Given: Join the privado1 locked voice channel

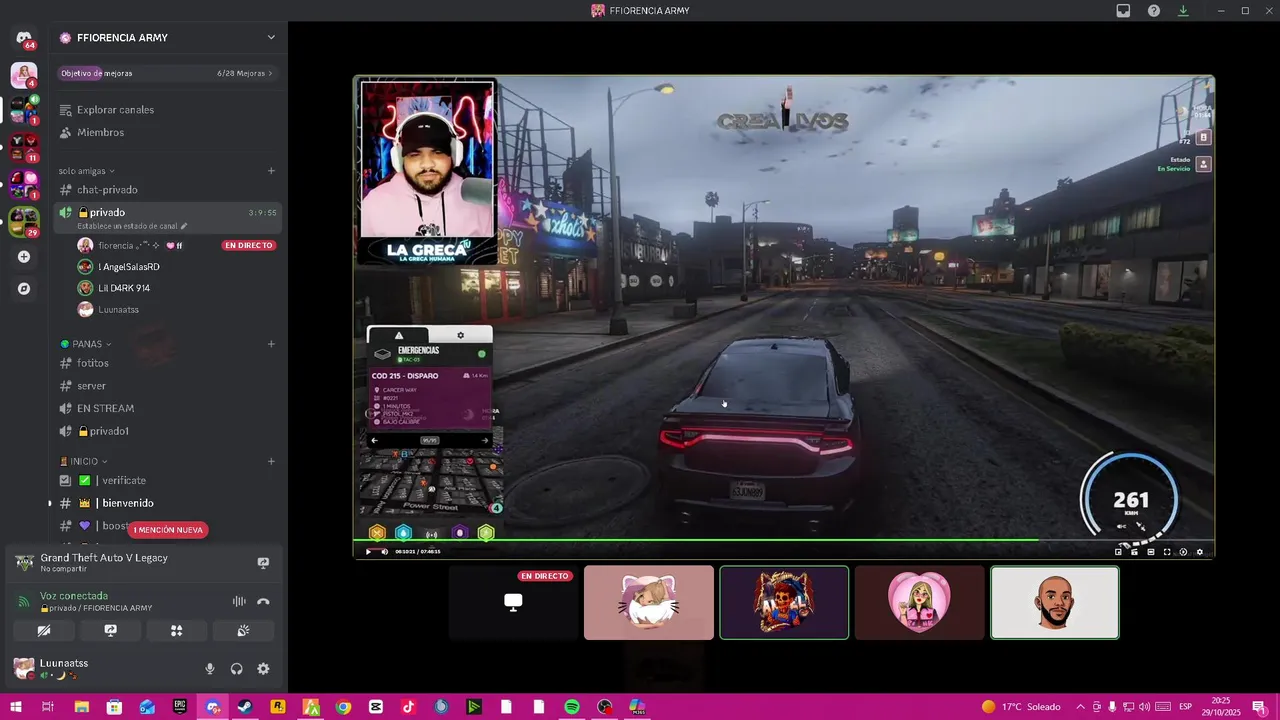Looking at the screenshot, I should [x=167, y=431].
